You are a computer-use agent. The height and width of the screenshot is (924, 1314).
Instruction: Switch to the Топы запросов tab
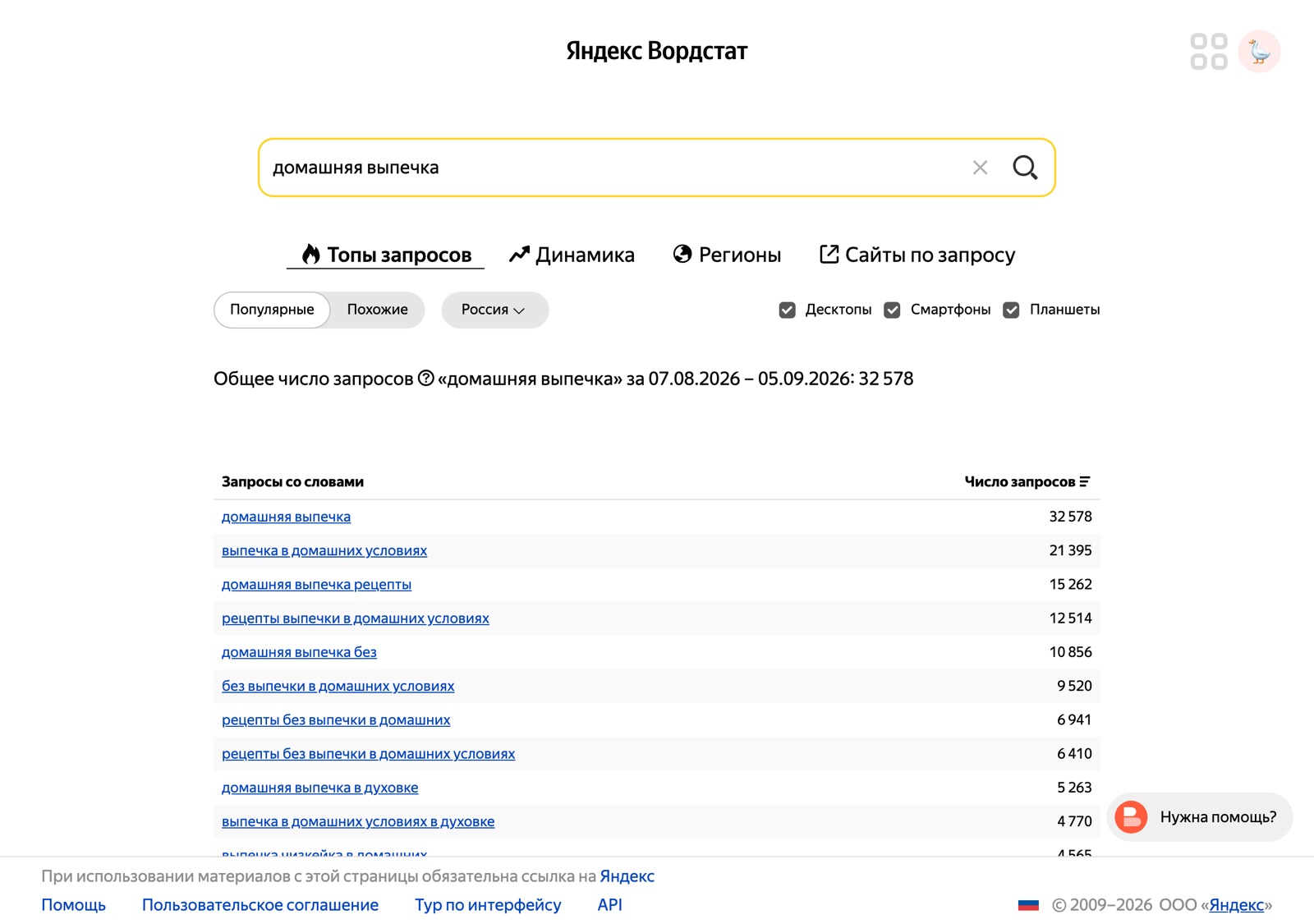(x=385, y=255)
